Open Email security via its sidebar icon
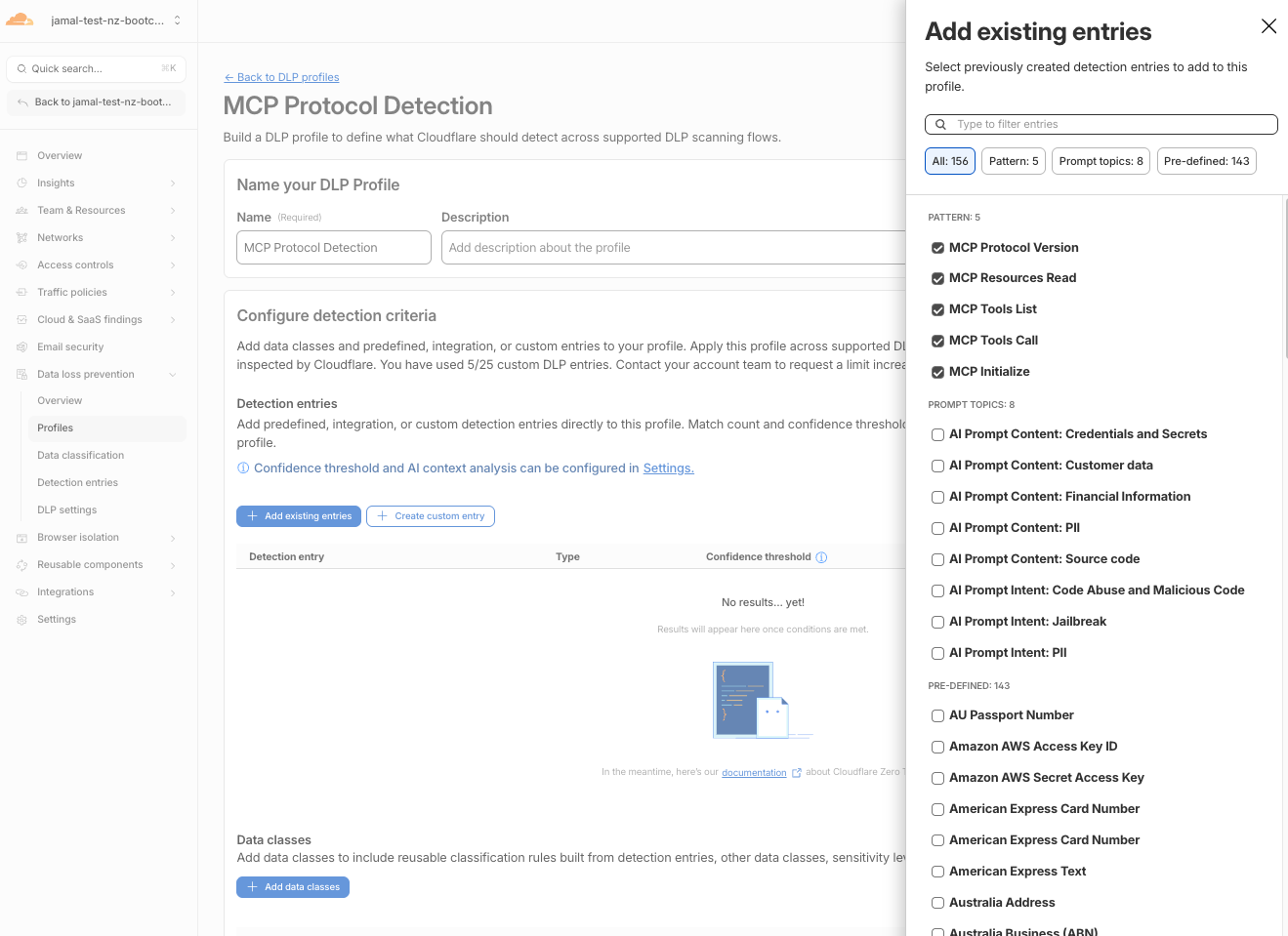The height and width of the screenshot is (936, 1288). [x=21, y=347]
